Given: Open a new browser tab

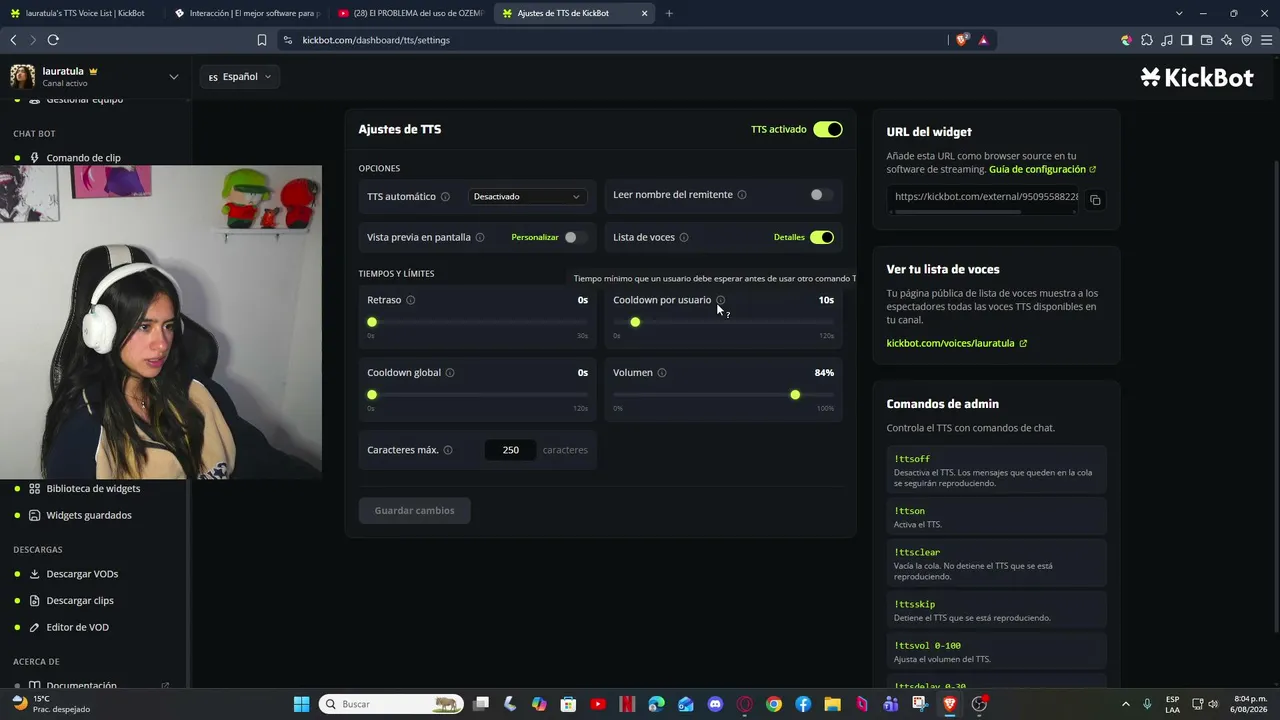Looking at the screenshot, I should pyautogui.click(x=669, y=13).
